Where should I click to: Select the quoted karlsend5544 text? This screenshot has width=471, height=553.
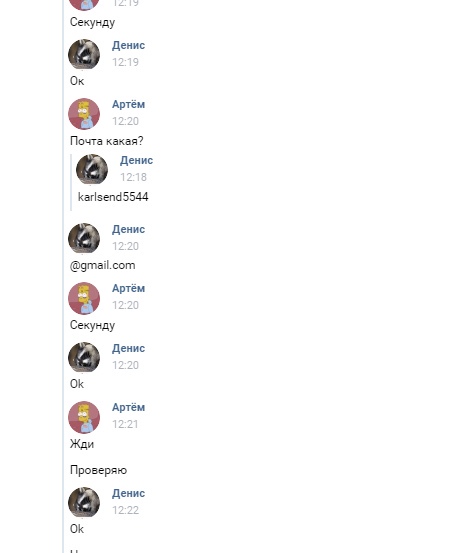pyautogui.click(x=113, y=197)
